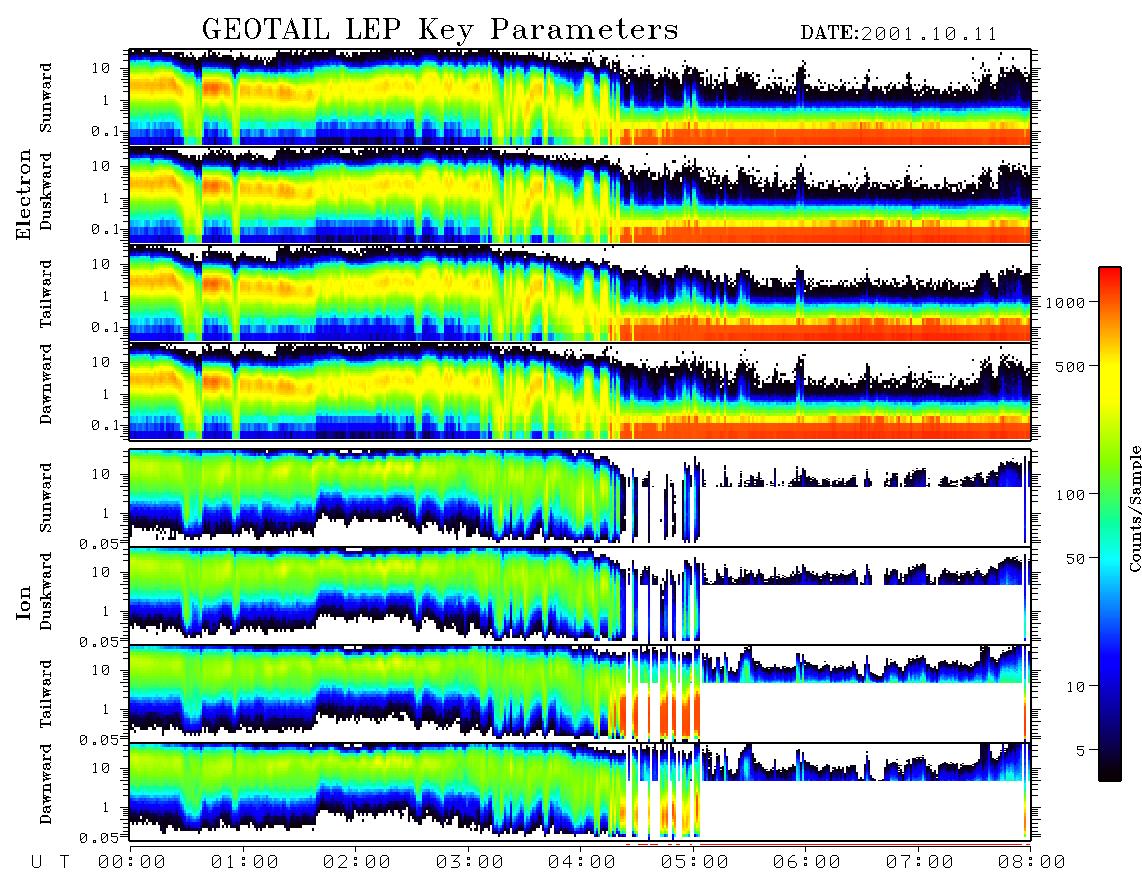
Task: Click the "02:00" time tick label
Action: click(x=357, y=863)
